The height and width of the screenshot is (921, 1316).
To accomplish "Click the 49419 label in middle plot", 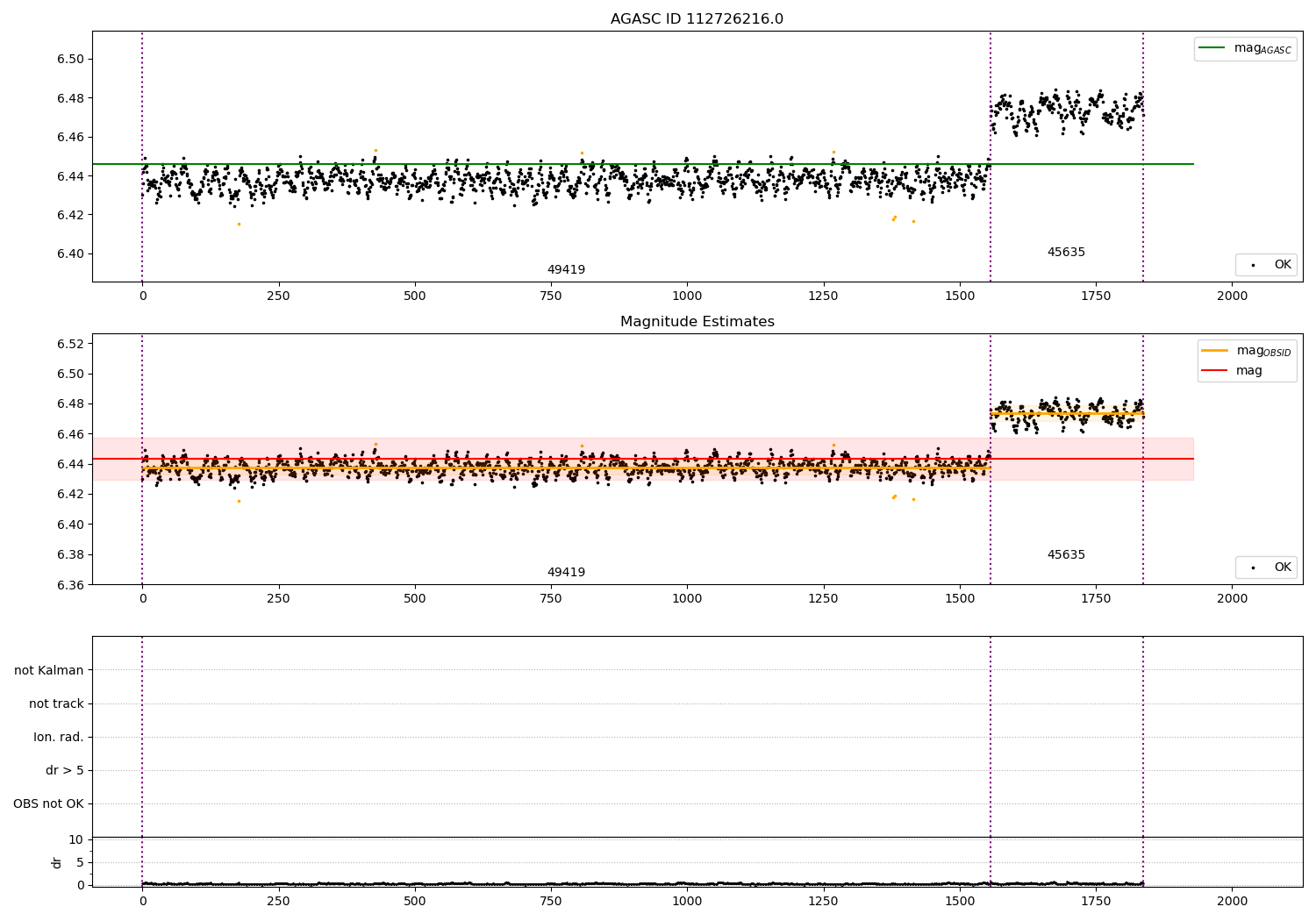I will click(566, 573).
